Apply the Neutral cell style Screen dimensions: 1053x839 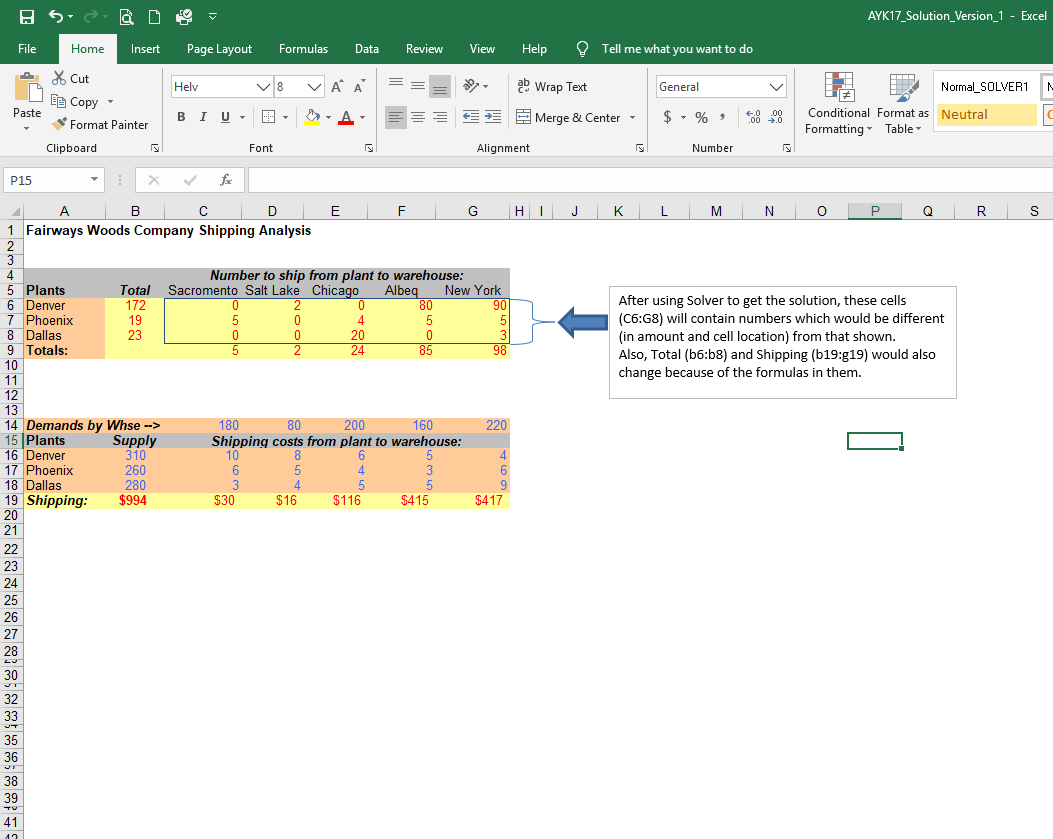(x=986, y=114)
